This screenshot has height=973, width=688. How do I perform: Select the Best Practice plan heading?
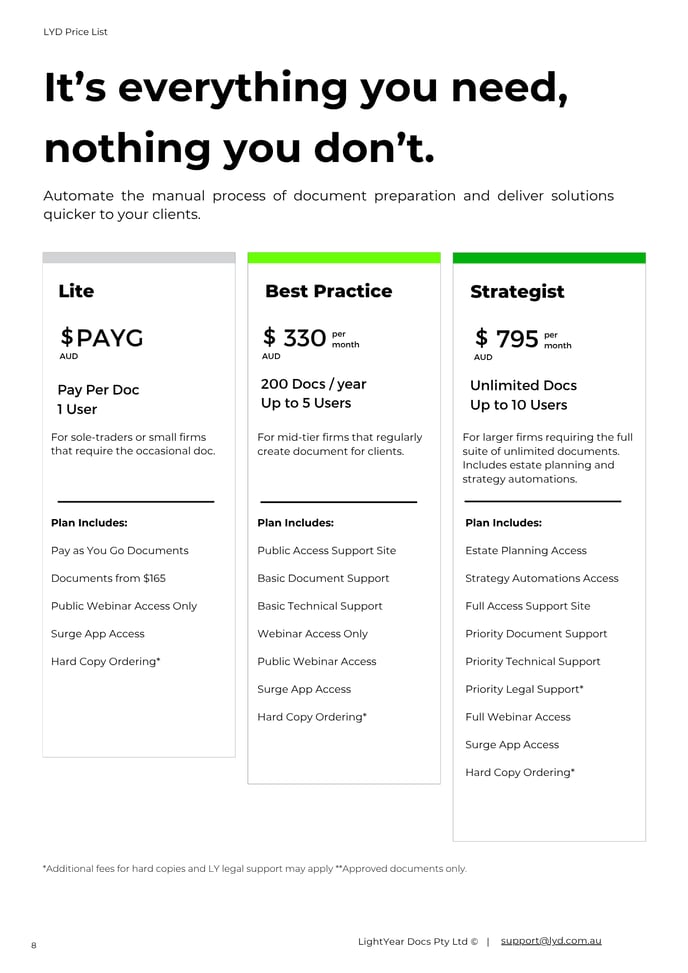[x=328, y=291]
